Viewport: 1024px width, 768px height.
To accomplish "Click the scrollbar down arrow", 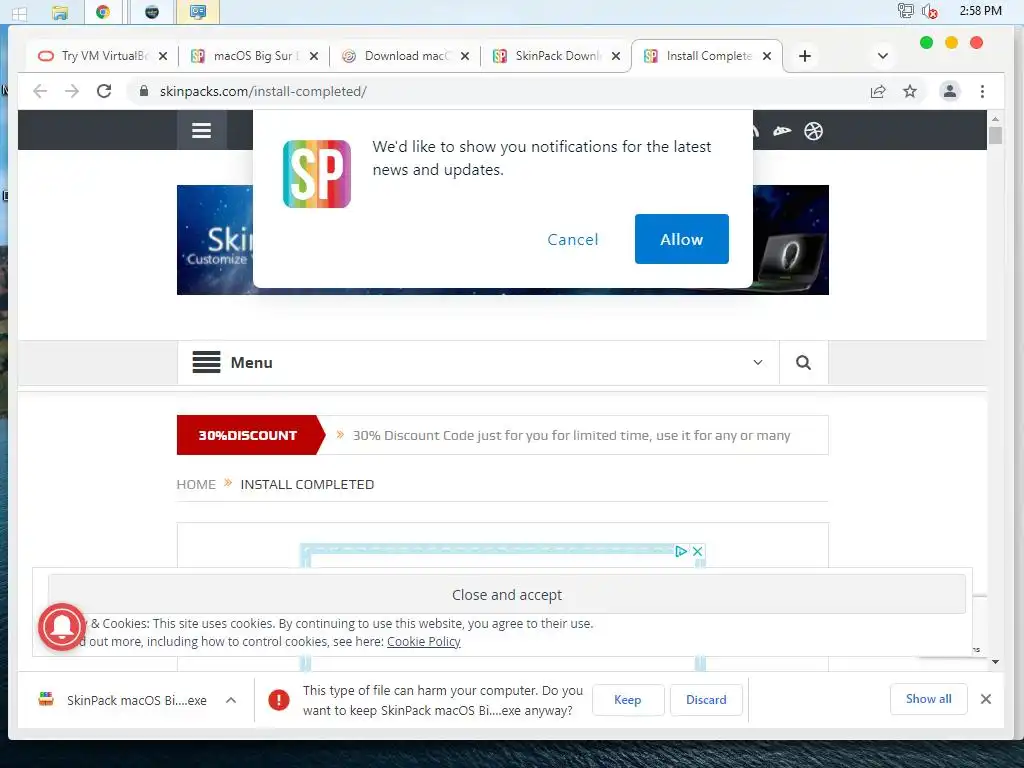I will pos(995,662).
